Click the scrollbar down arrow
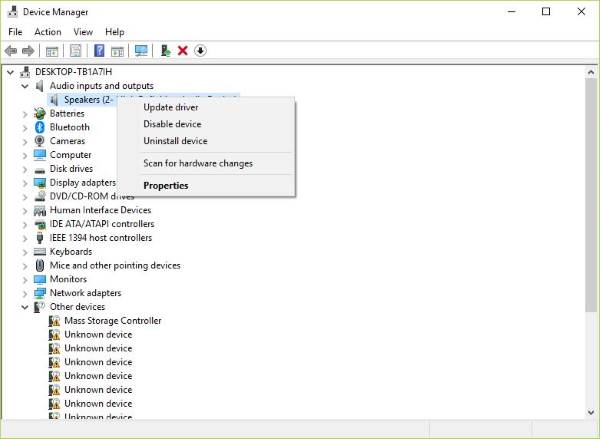600x439 pixels. point(591,412)
